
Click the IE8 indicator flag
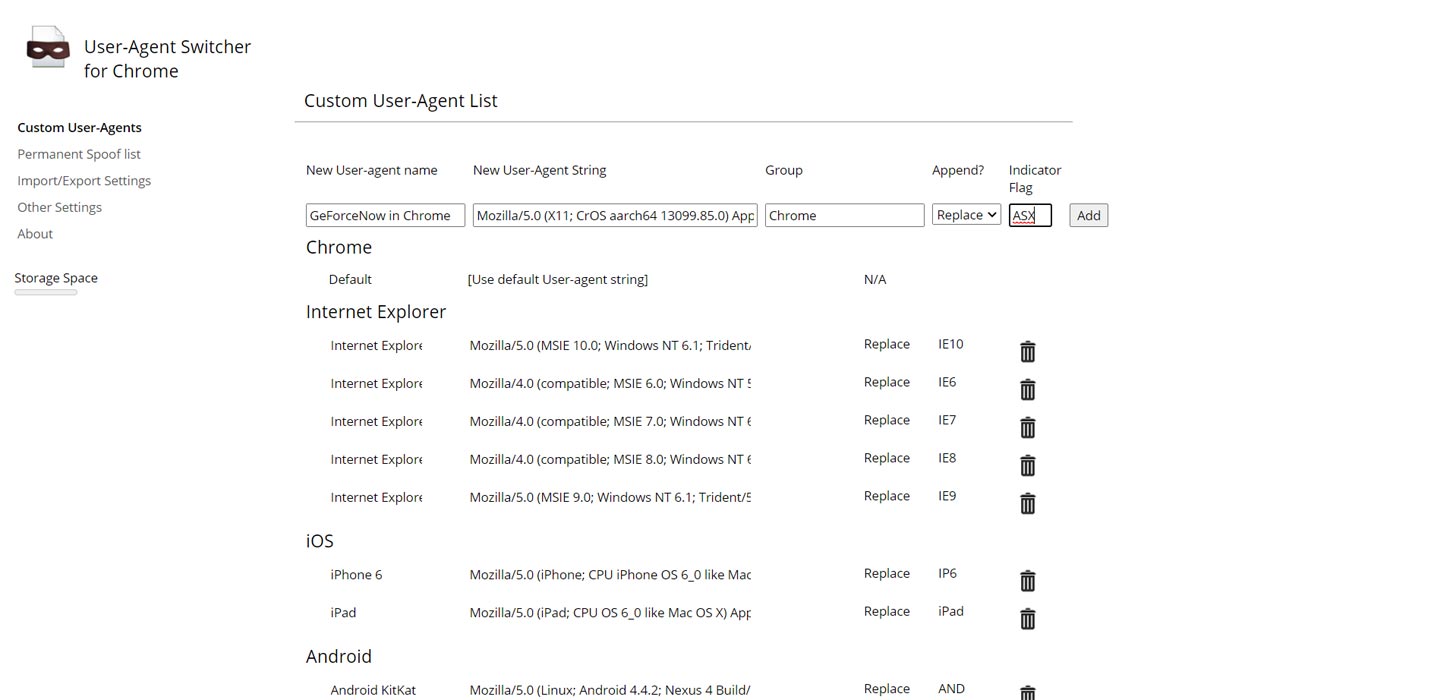pos(947,458)
